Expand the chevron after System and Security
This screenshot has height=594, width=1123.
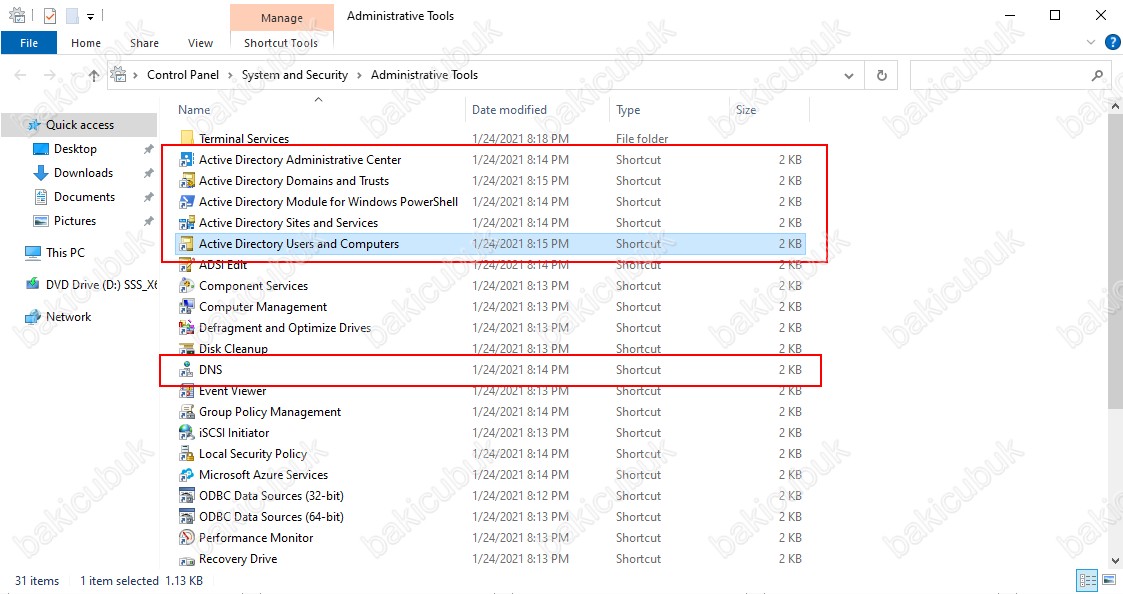[x=359, y=75]
